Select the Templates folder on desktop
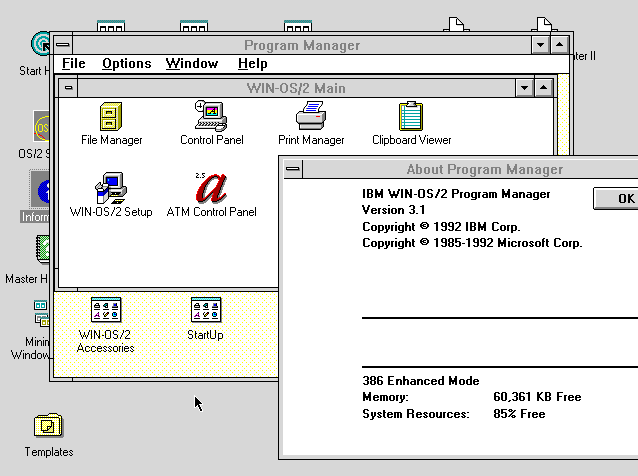Viewport: 638px width, 476px height. 48,428
